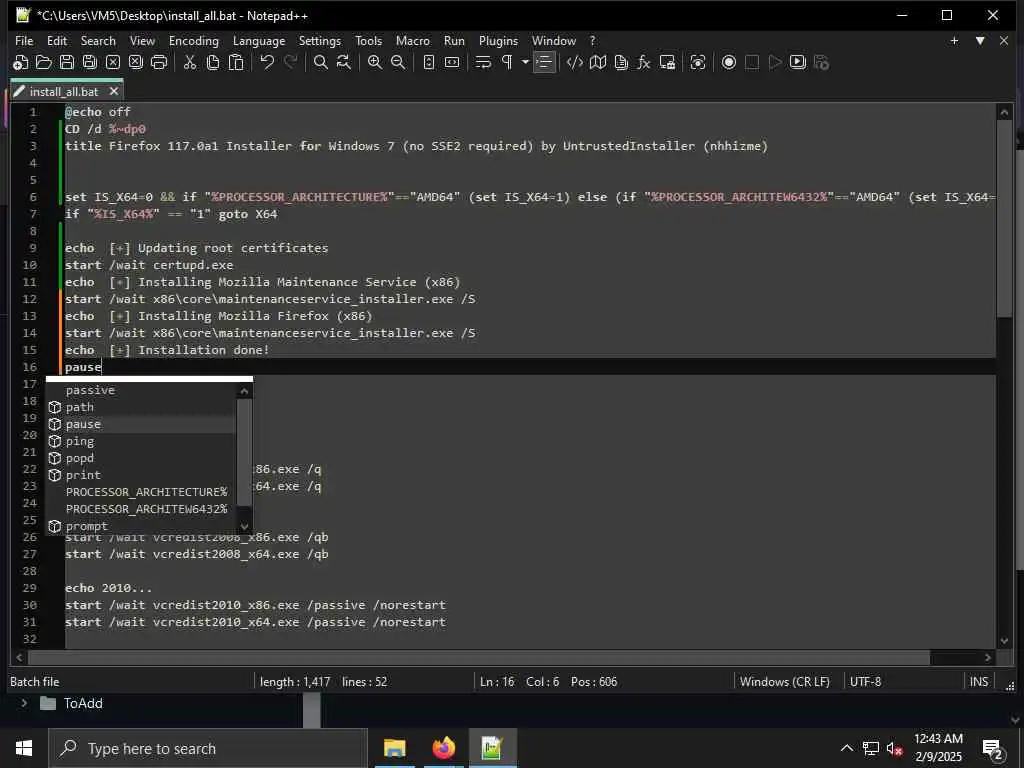This screenshot has height=768, width=1024.
Task: Open the File menu
Action: [24, 40]
